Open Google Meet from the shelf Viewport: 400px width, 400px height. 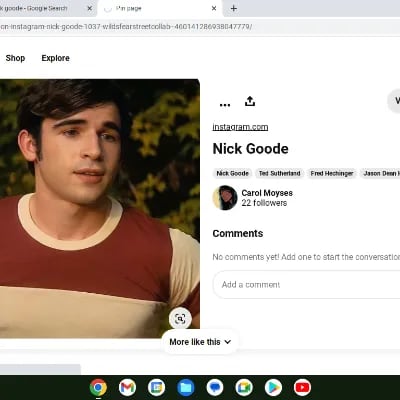(244, 387)
